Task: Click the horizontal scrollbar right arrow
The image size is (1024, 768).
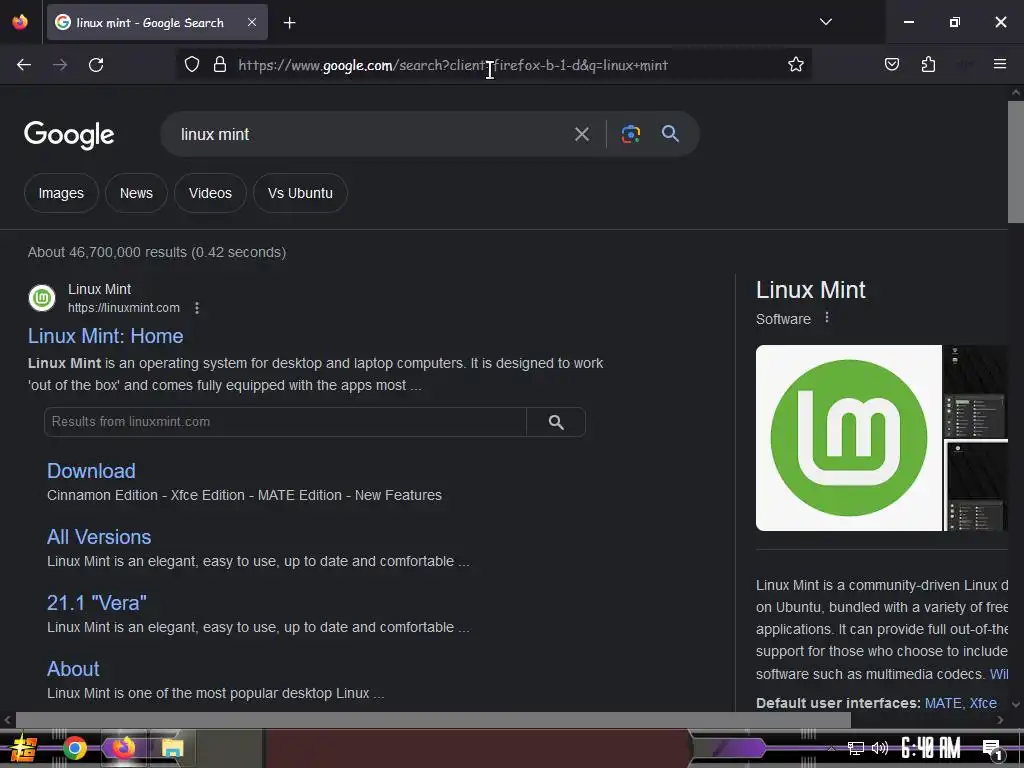Action: coord(1000,720)
